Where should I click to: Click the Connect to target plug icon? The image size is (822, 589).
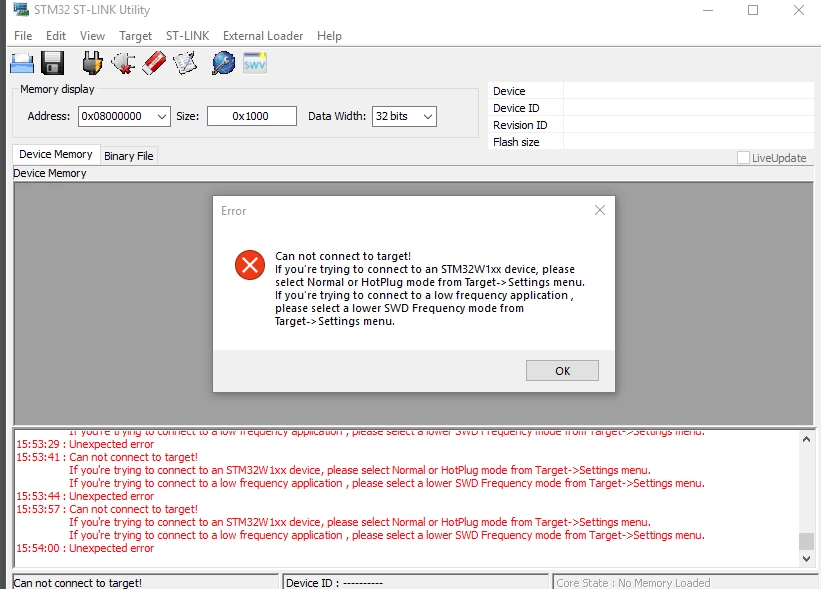[x=92, y=63]
